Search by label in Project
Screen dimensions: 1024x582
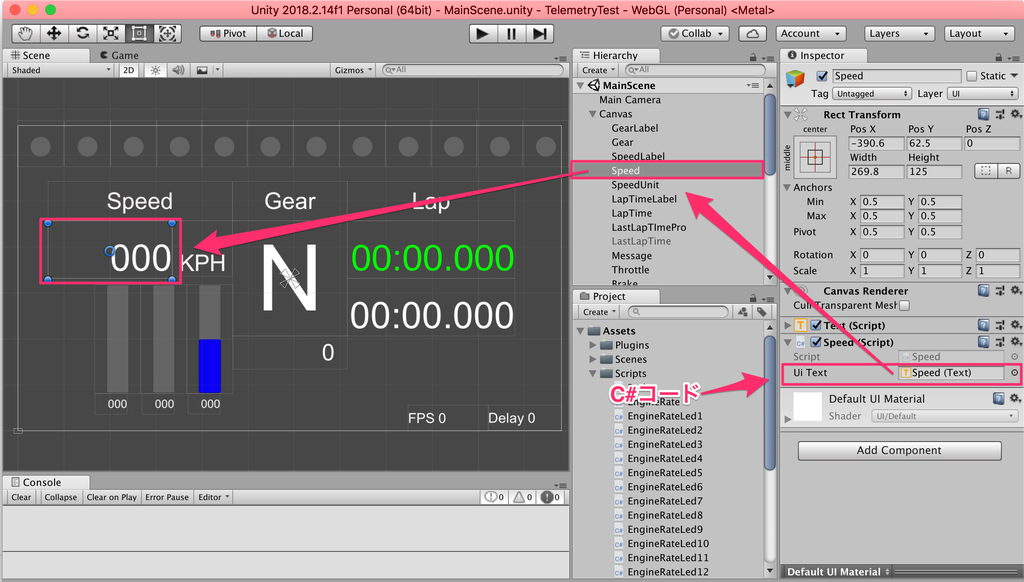pos(761,312)
